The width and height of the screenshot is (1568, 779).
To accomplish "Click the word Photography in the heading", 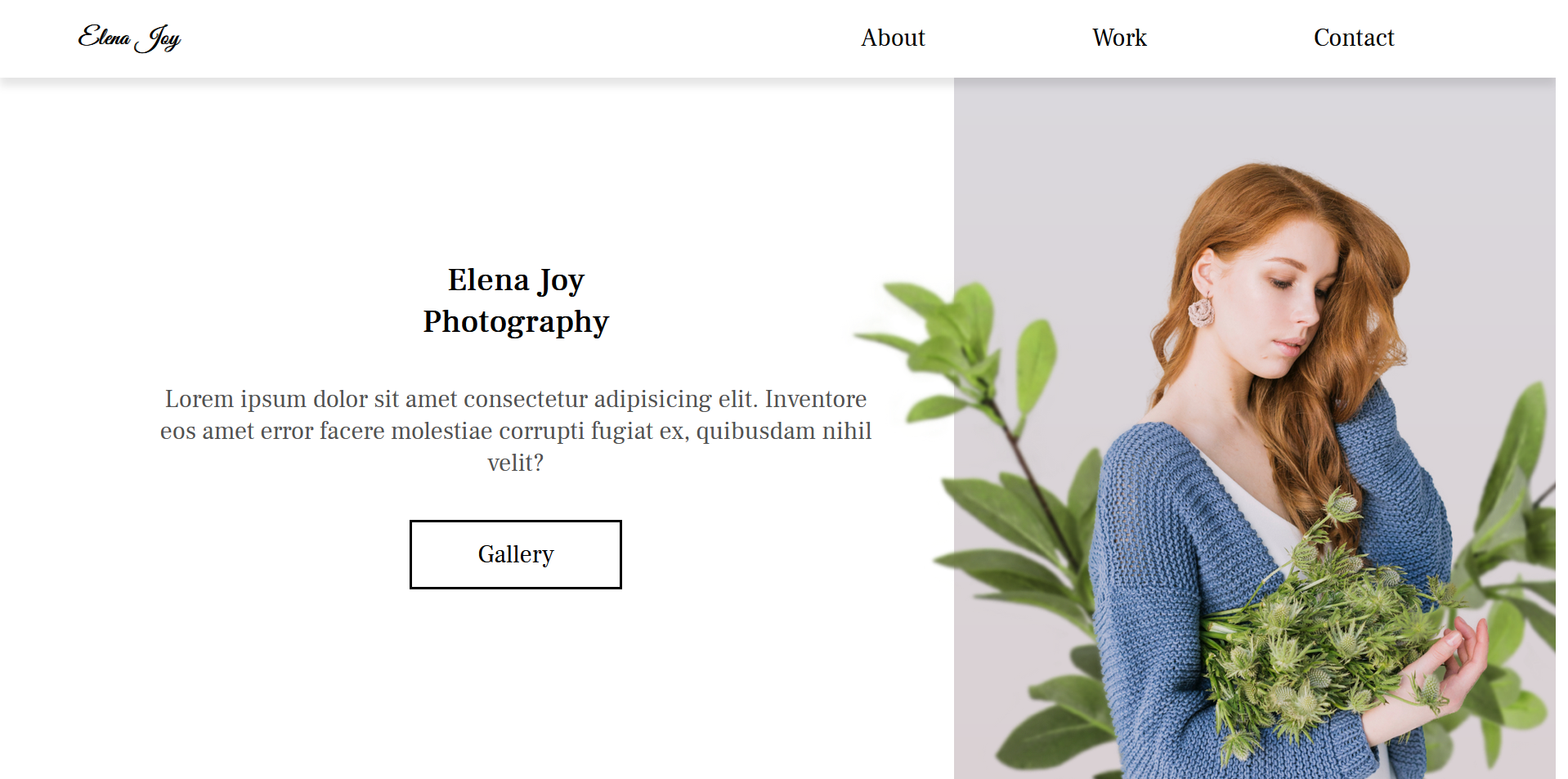I will [516, 322].
